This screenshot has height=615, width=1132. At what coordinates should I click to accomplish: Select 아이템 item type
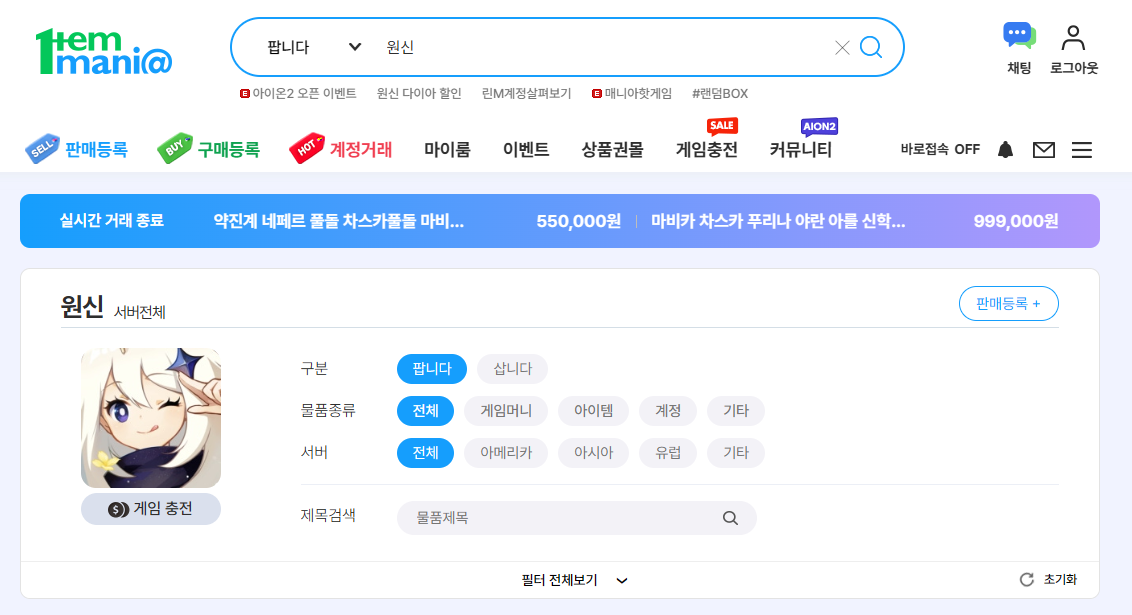(x=593, y=411)
